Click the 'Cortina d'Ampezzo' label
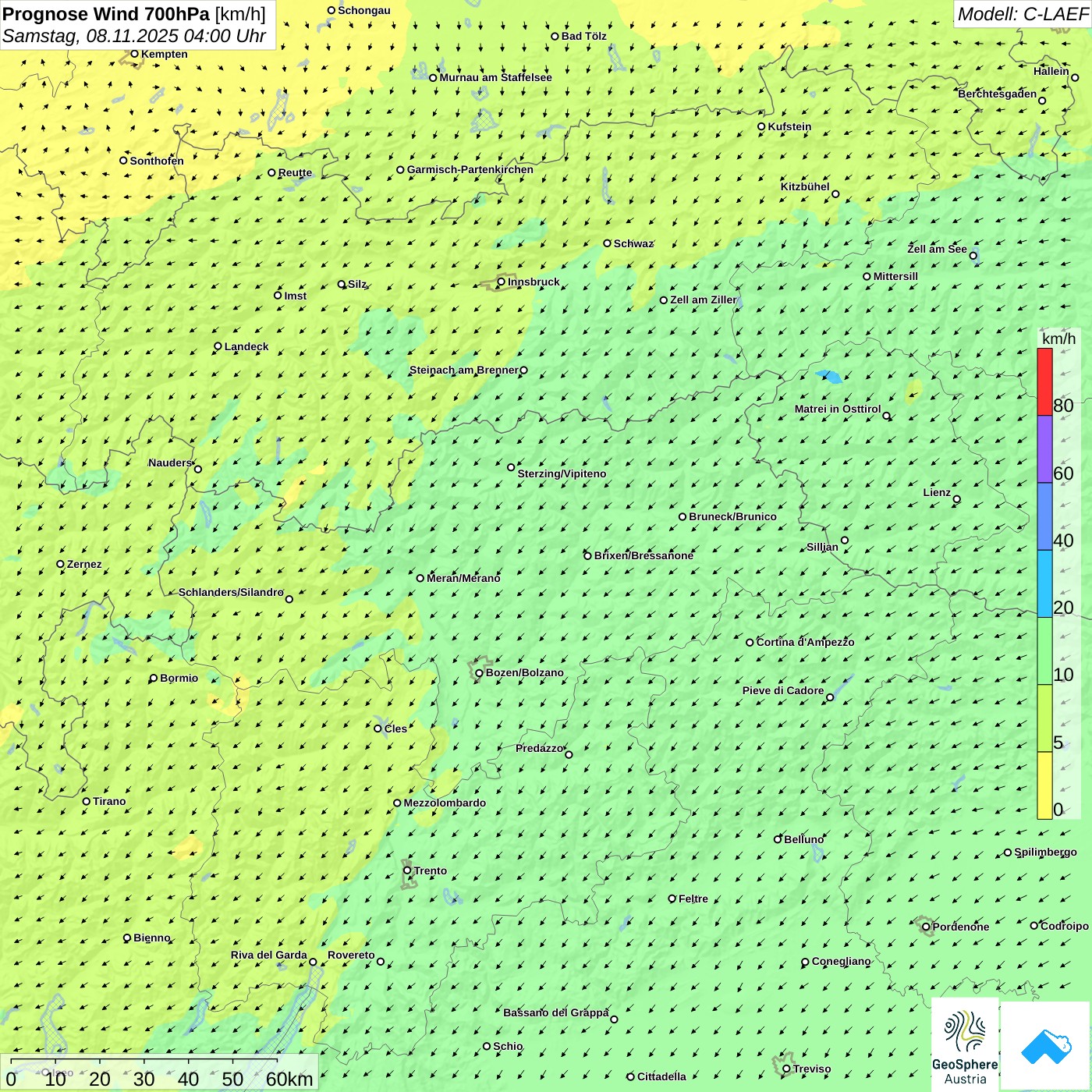 coord(805,642)
